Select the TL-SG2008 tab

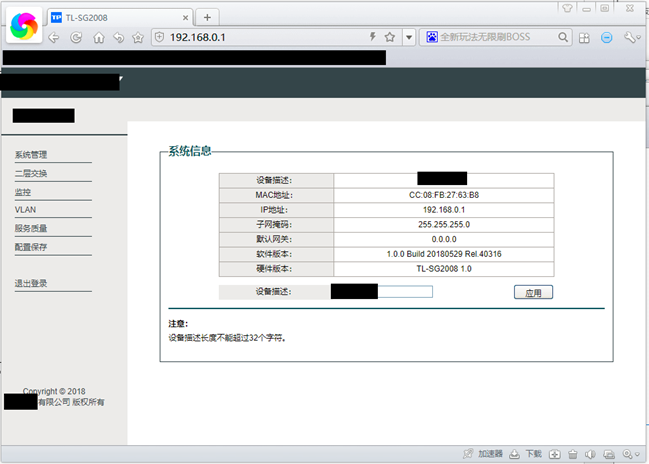coord(120,18)
